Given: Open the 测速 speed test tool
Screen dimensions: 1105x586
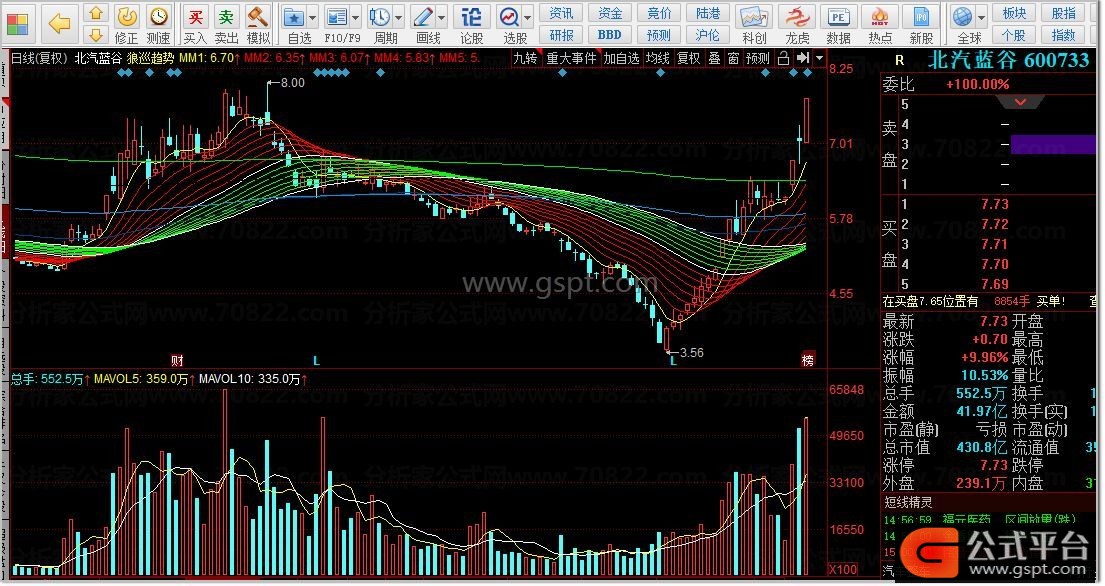Looking at the screenshot, I should 159,24.
